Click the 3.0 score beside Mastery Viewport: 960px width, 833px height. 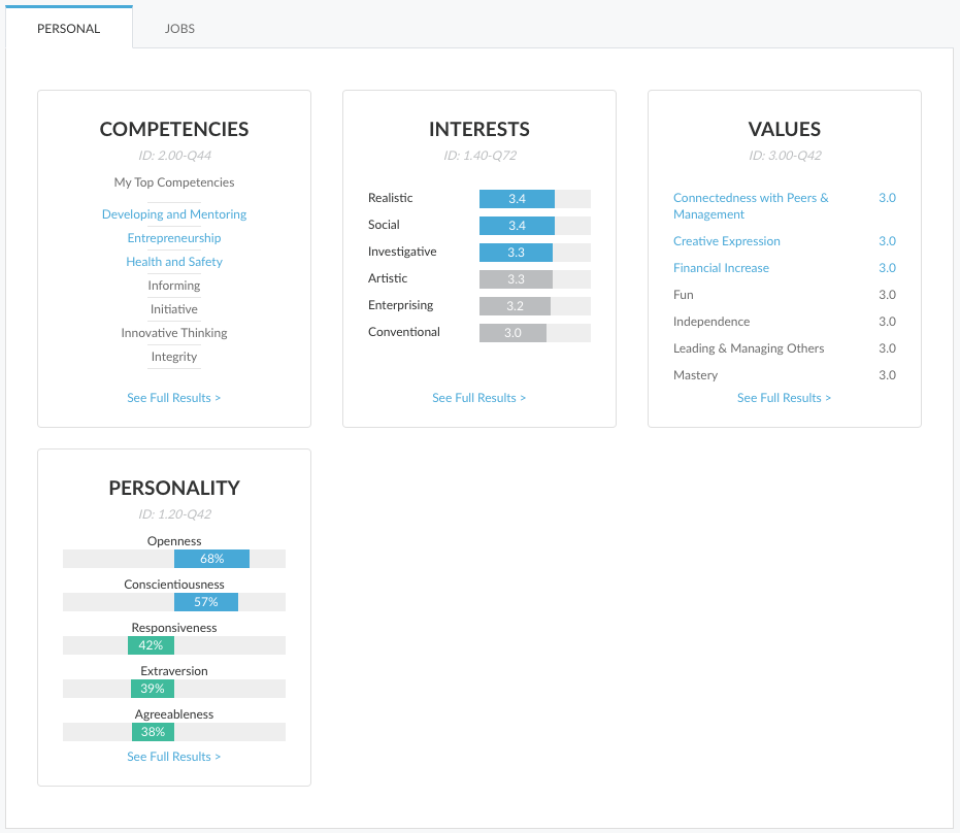pyautogui.click(x=887, y=375)
